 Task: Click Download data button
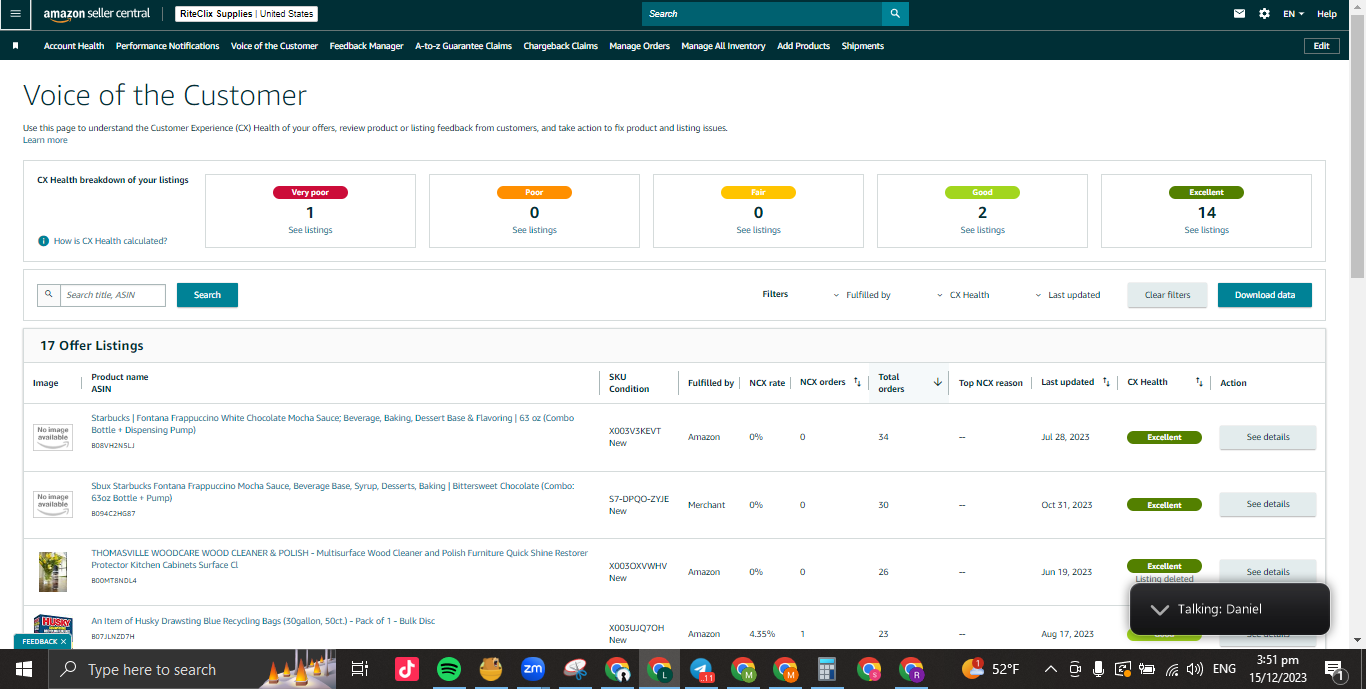point(1264,295)
